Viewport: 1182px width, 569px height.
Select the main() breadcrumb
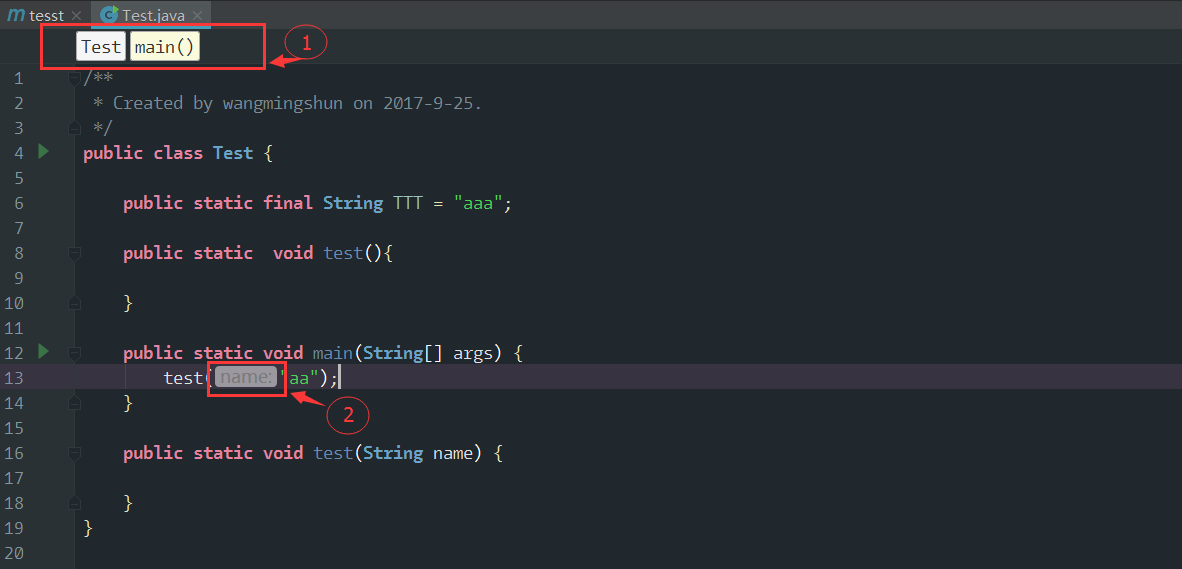[165, 47]
